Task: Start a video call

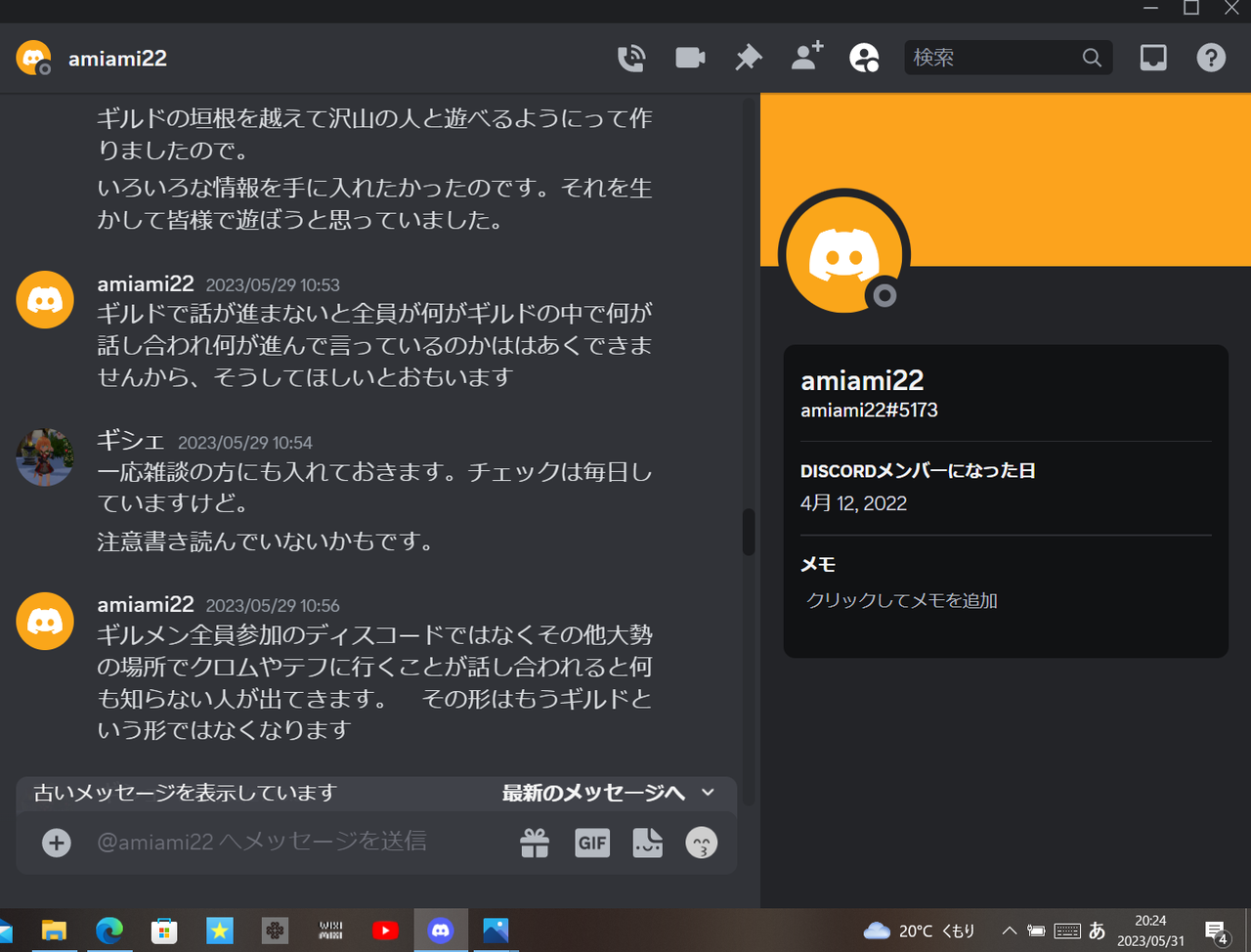Action: point(690,58)
